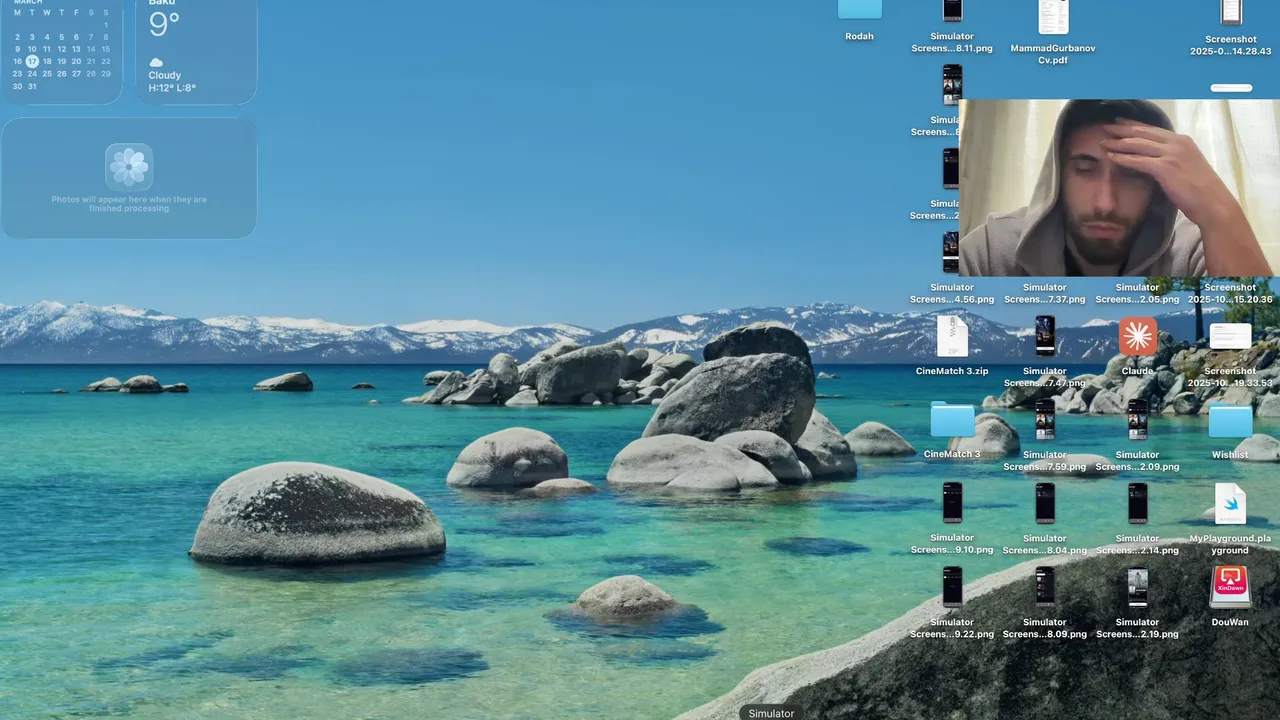Click the Simulator Screens...2.05.png label
This screenshot has height=720, width=1280.
click(x=1137, y=293)
